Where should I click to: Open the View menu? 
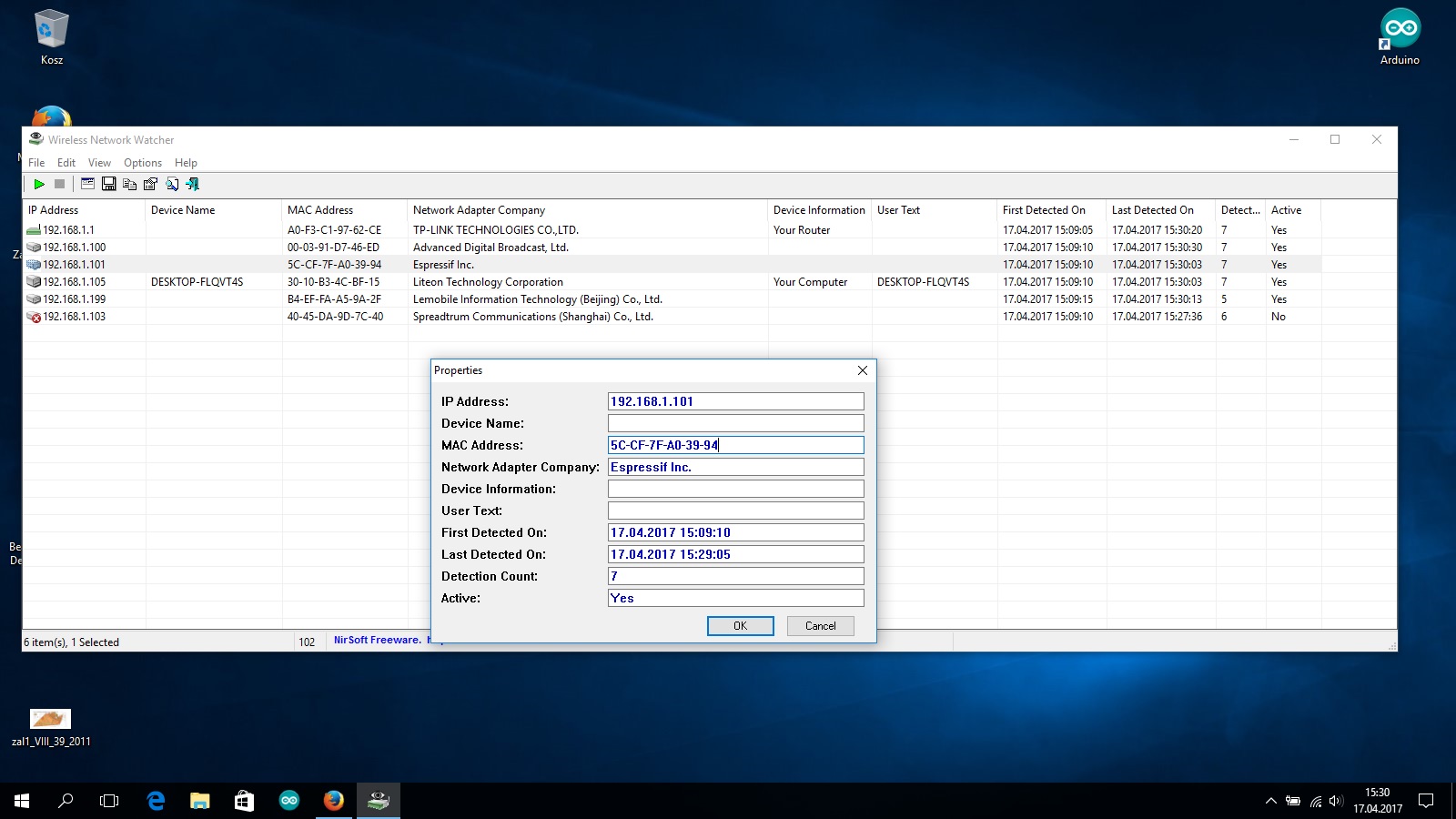click(x=99, y=163)
